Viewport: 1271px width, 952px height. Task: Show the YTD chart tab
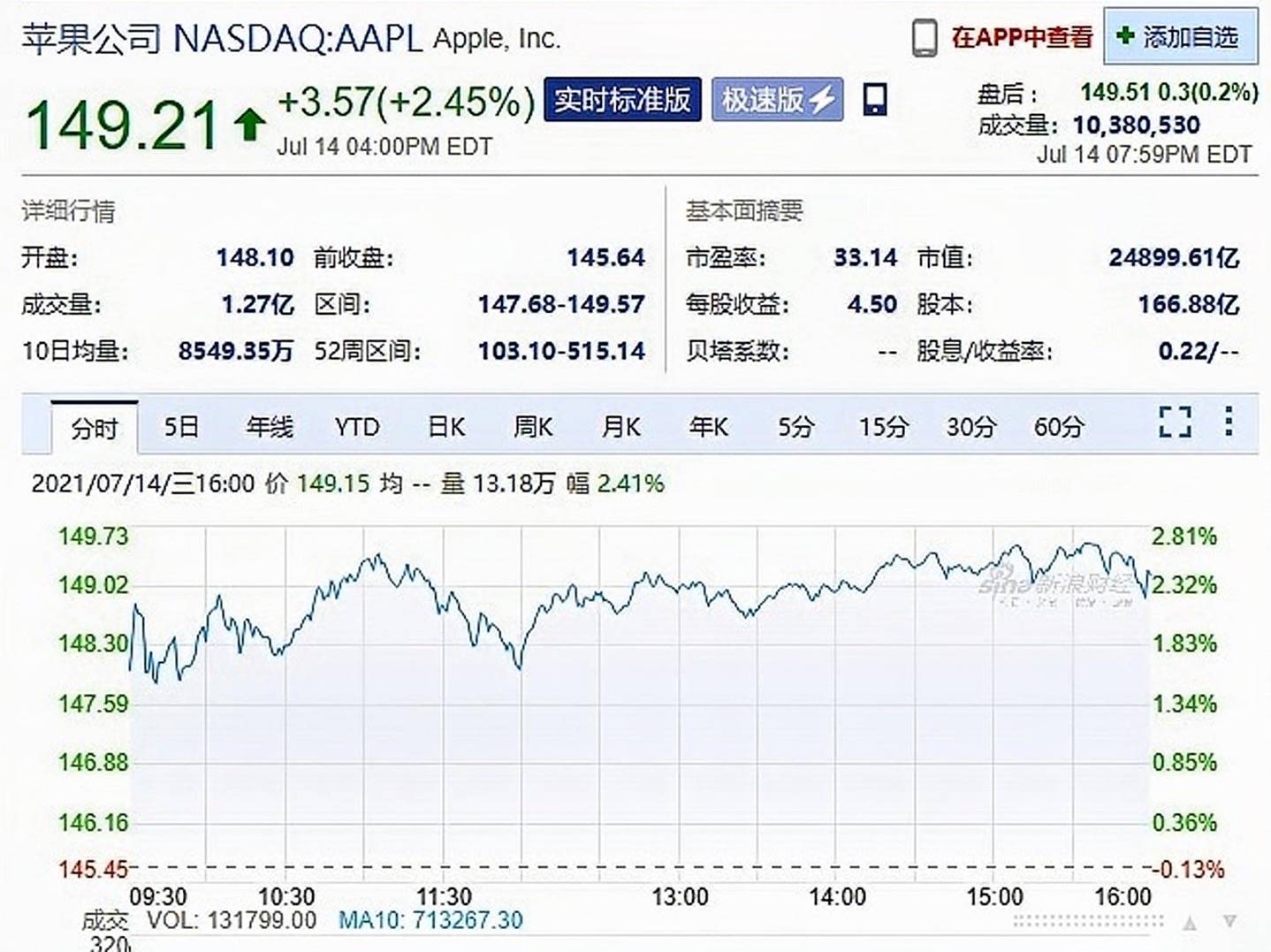(357, 428)
